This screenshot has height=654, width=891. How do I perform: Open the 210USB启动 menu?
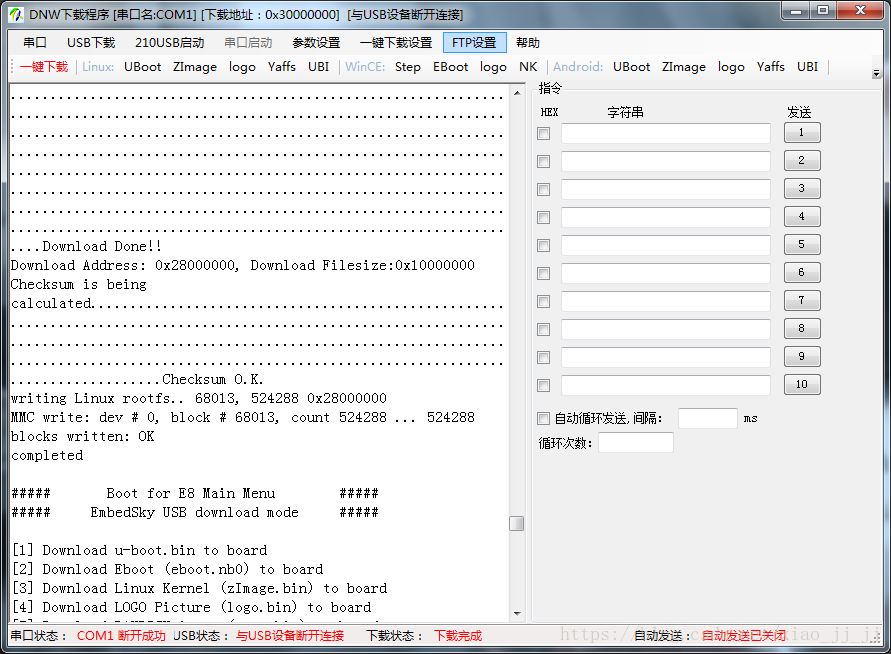(x=169, y=43)
